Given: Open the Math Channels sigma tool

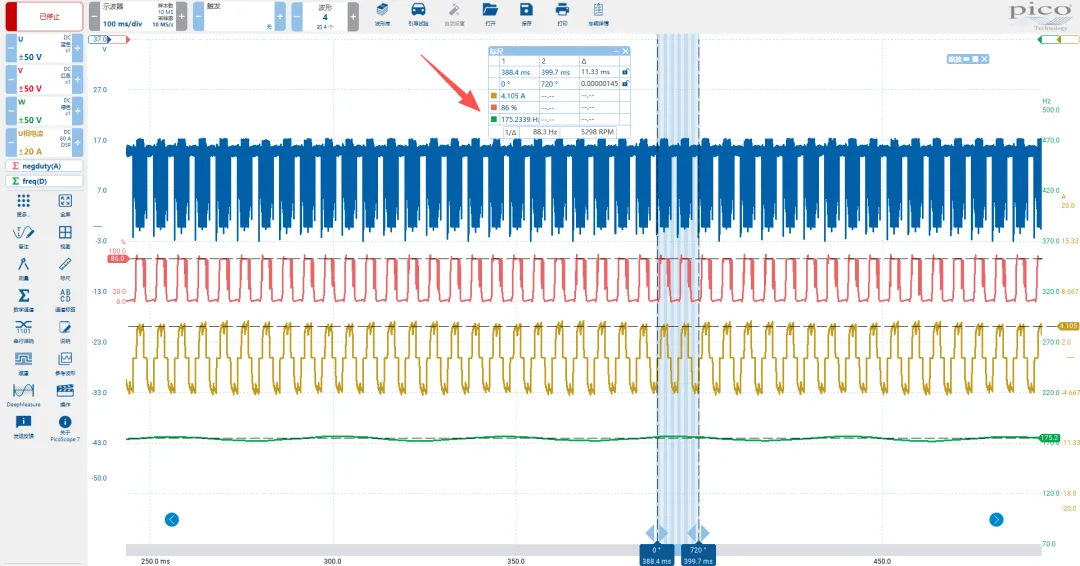Looking at the screenshot, I should (22, 299).
